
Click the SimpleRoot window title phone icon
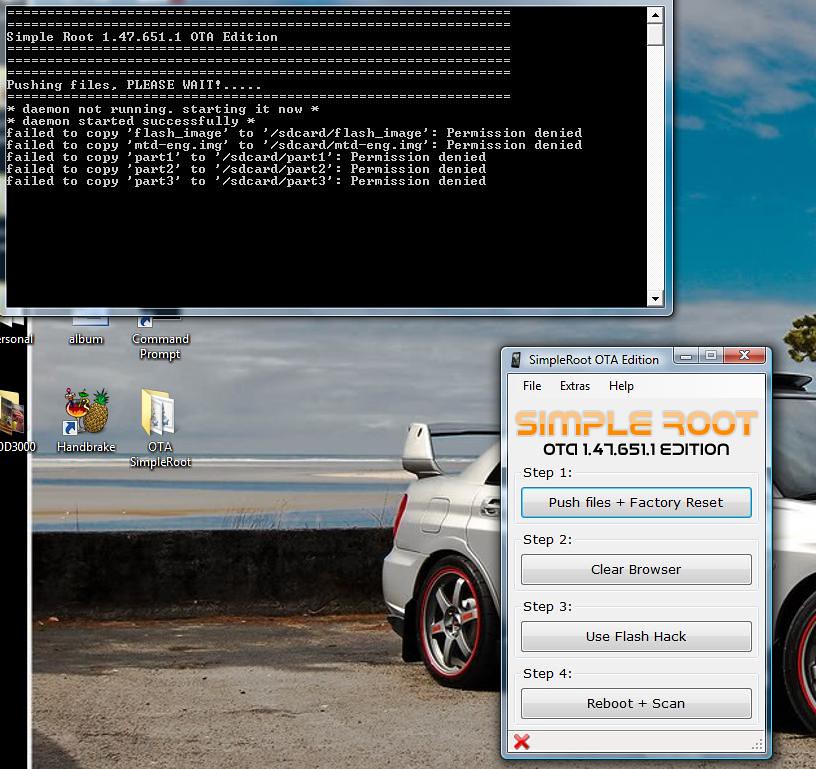point(516,360)
